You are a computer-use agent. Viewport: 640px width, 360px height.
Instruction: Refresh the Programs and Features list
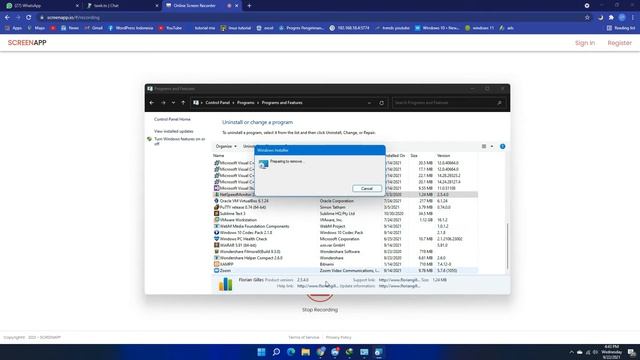click(x=381, y=103)
